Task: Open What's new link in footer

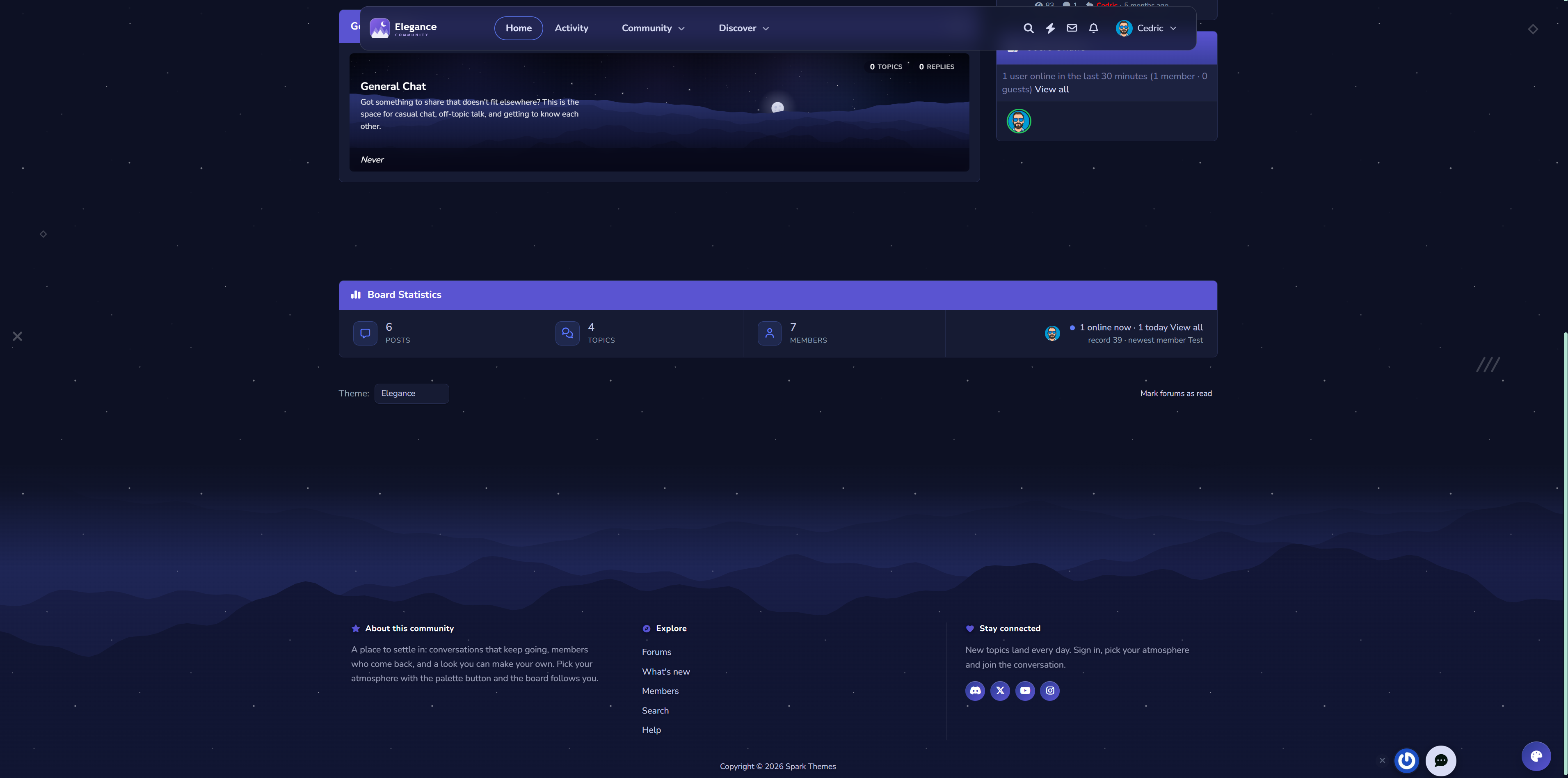Action: pos(666,671)
